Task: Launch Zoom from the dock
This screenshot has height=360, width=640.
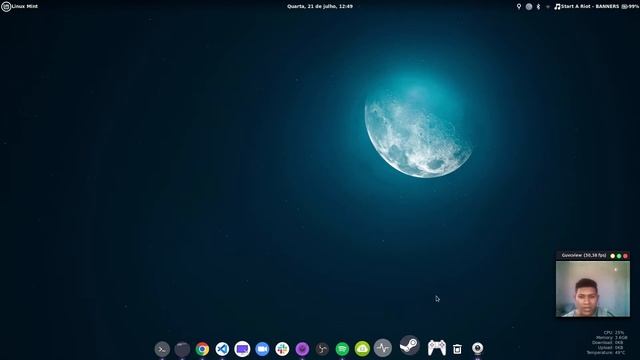Action: [x=262, y=349]
